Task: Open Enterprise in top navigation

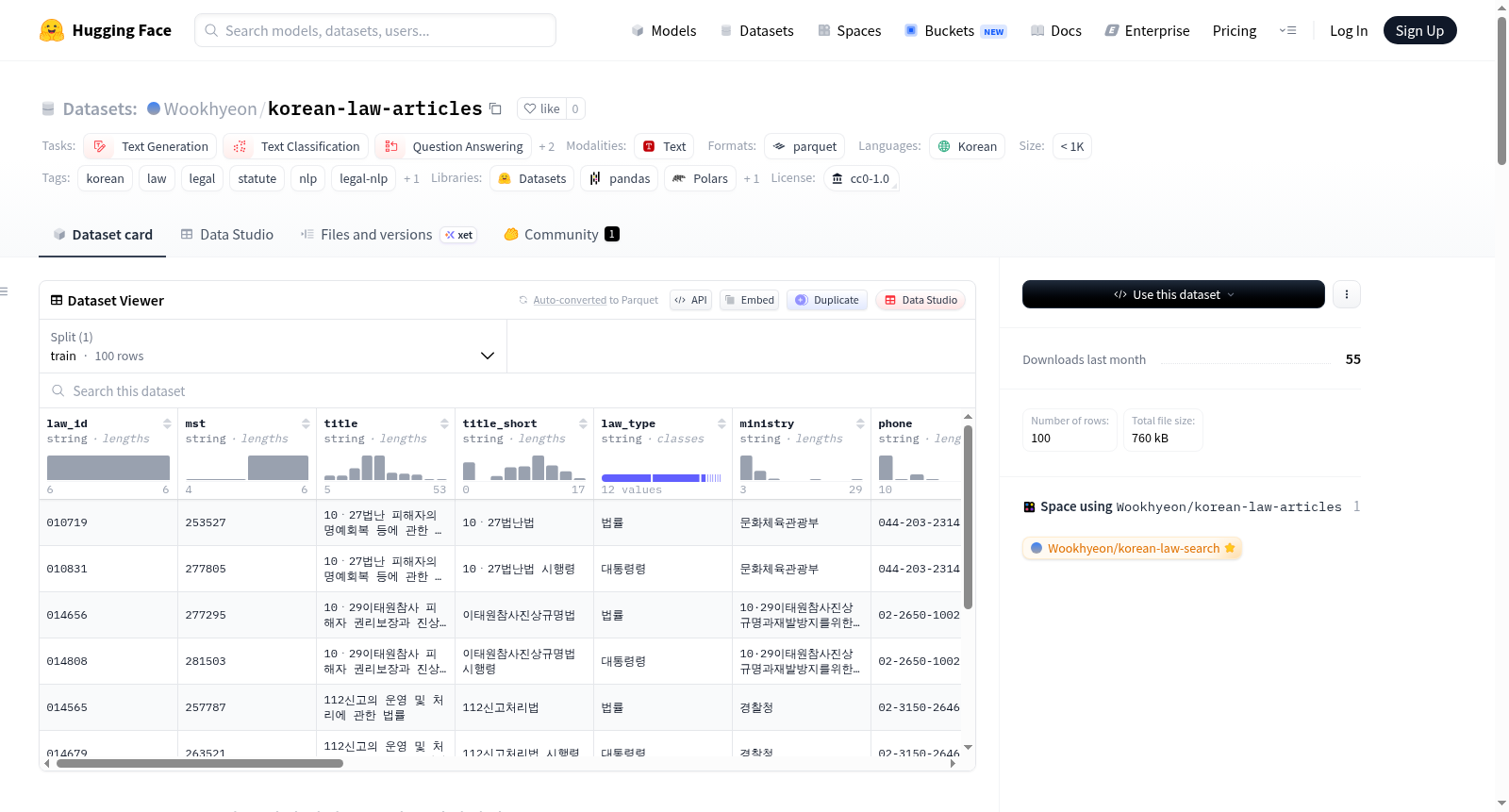Action: pyautogui.click(x=1147, y=30)
